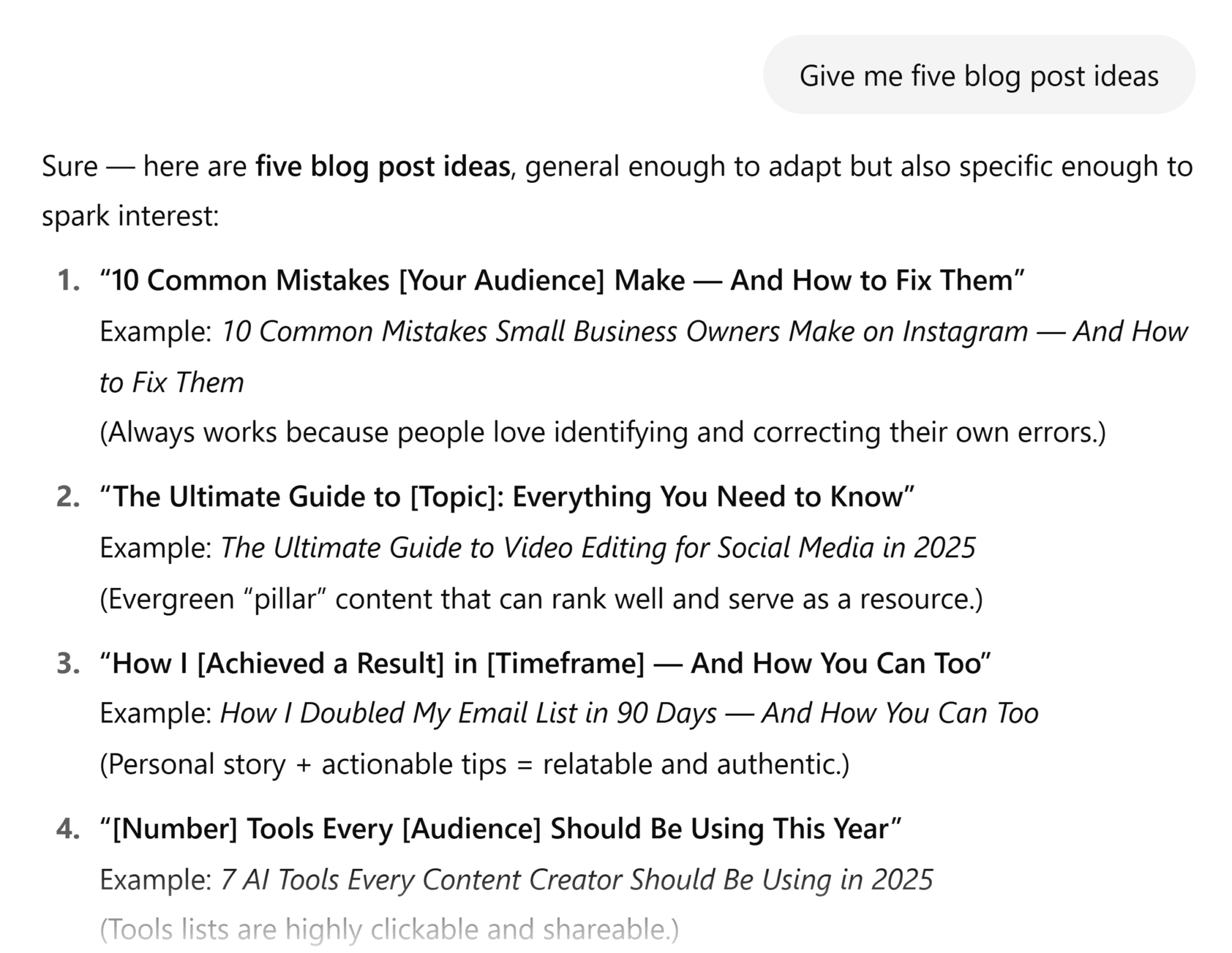Click list number 1
The width and height of the screenshot is (1232, 953).
pos(68,280)
